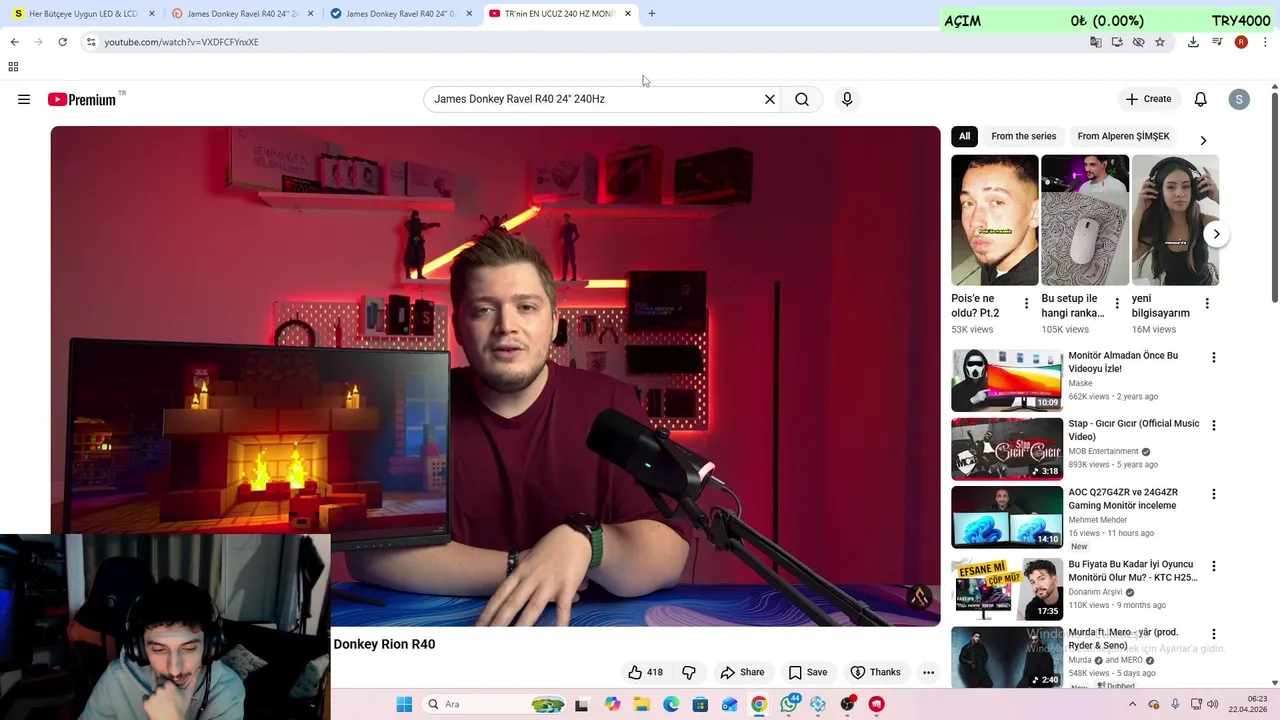Open menu for AOC Q27G4ZR video
Viewport: 1280px width, 720px height.
(1214, 494)
